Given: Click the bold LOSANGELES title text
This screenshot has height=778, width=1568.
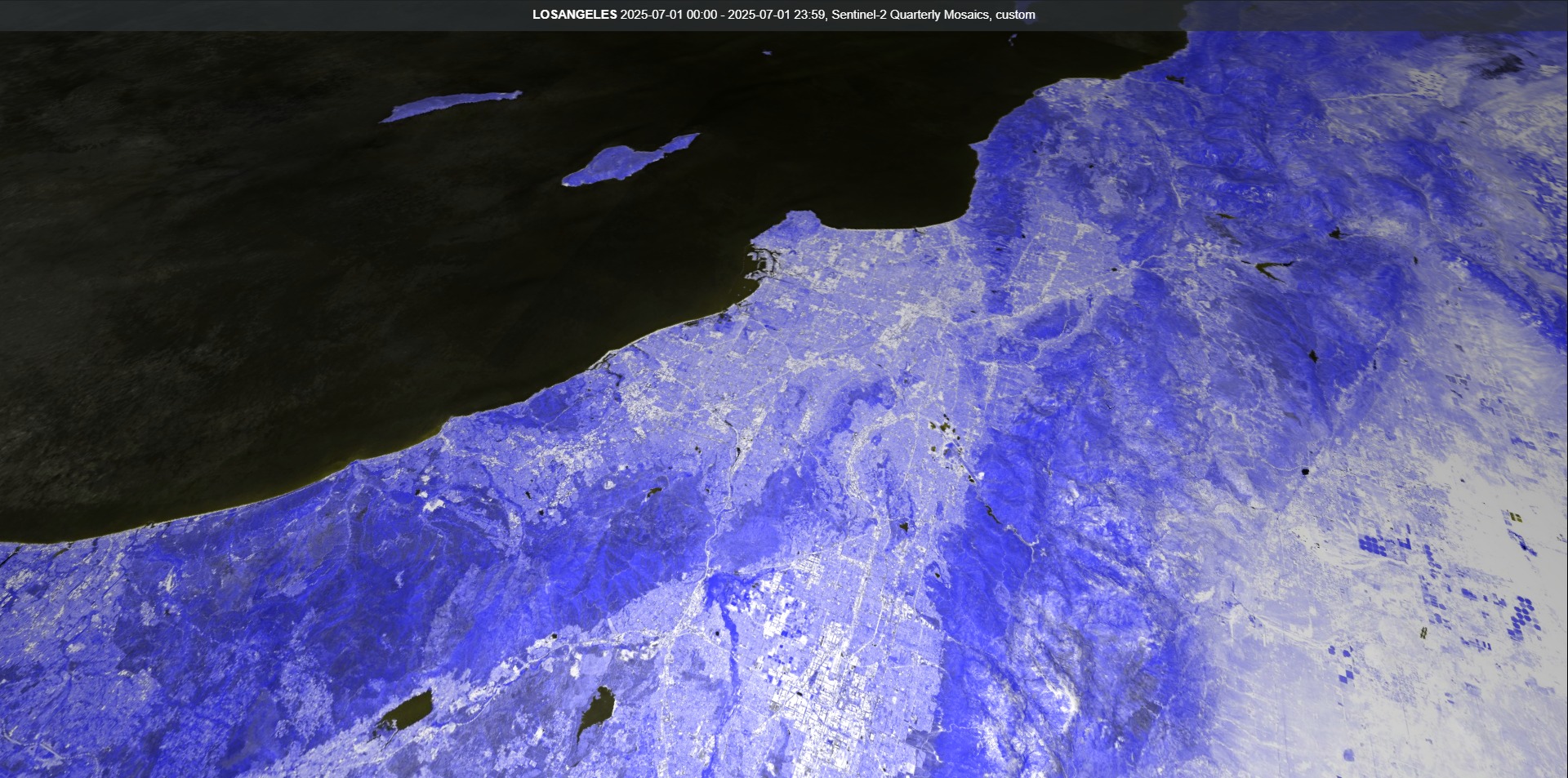Looking at the screenshot, I should 574,15.
